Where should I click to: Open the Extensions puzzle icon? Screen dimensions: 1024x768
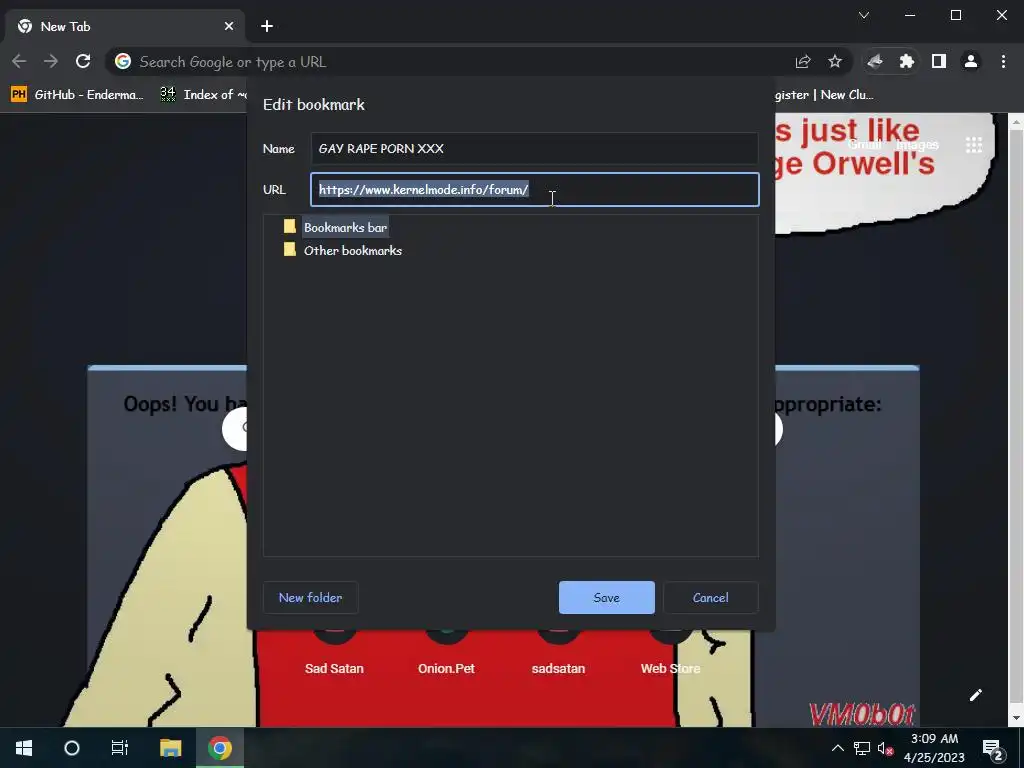tap(906, 61)
